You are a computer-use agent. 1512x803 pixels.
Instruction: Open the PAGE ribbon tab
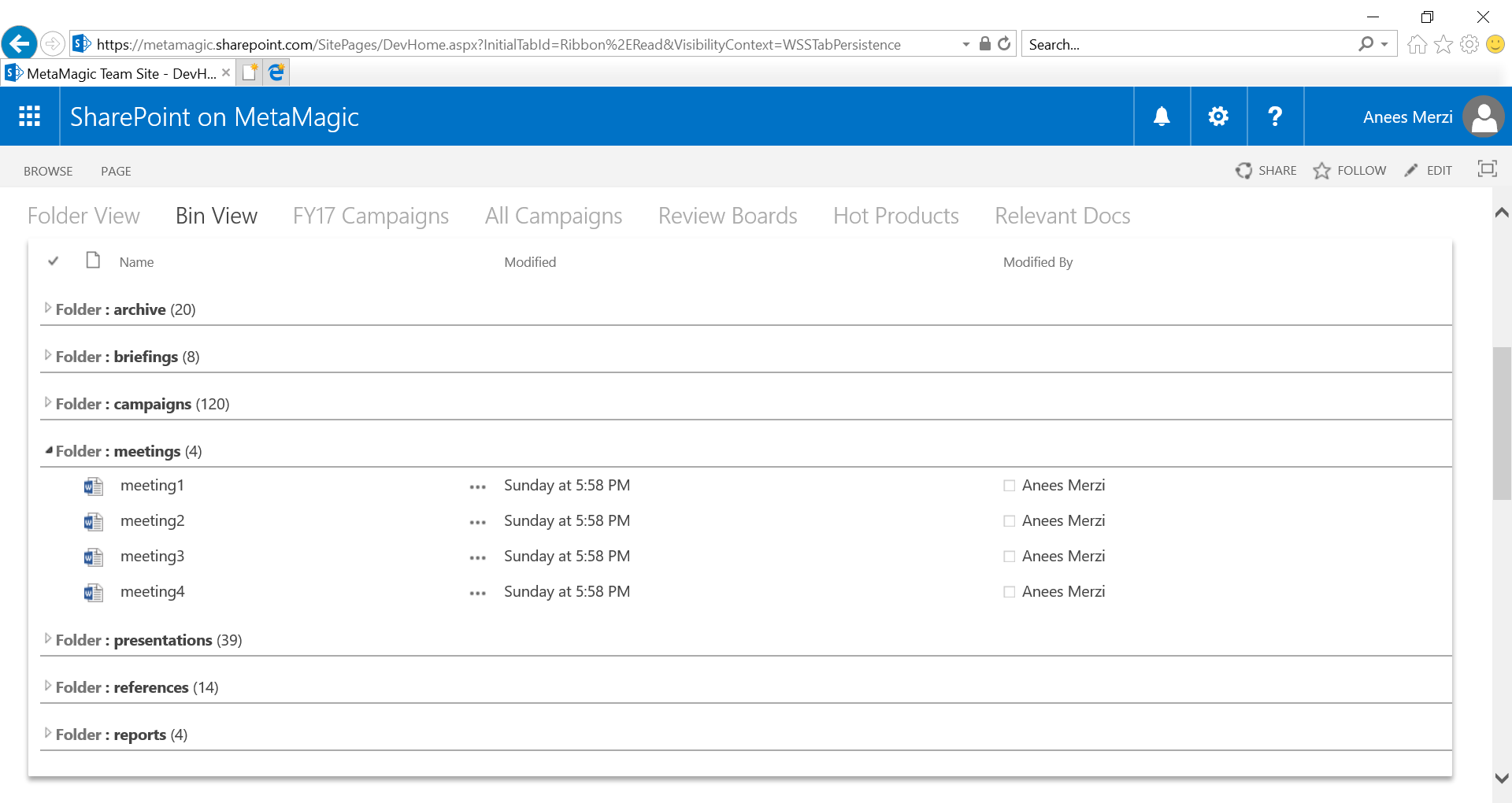tap(116, 171)
